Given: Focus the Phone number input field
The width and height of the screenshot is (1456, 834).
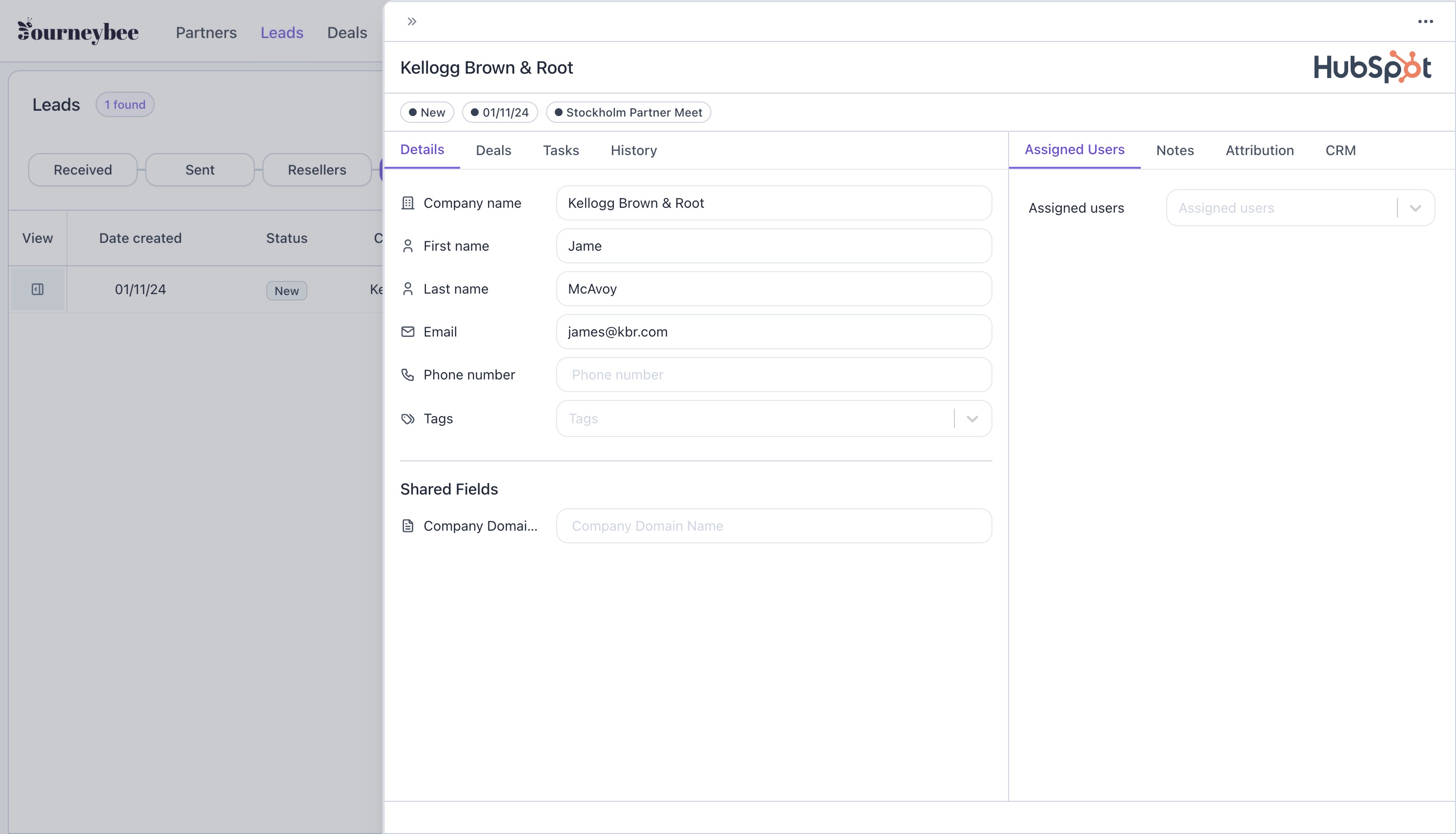Looking at the screenshot, I should [x=773, y=375].
